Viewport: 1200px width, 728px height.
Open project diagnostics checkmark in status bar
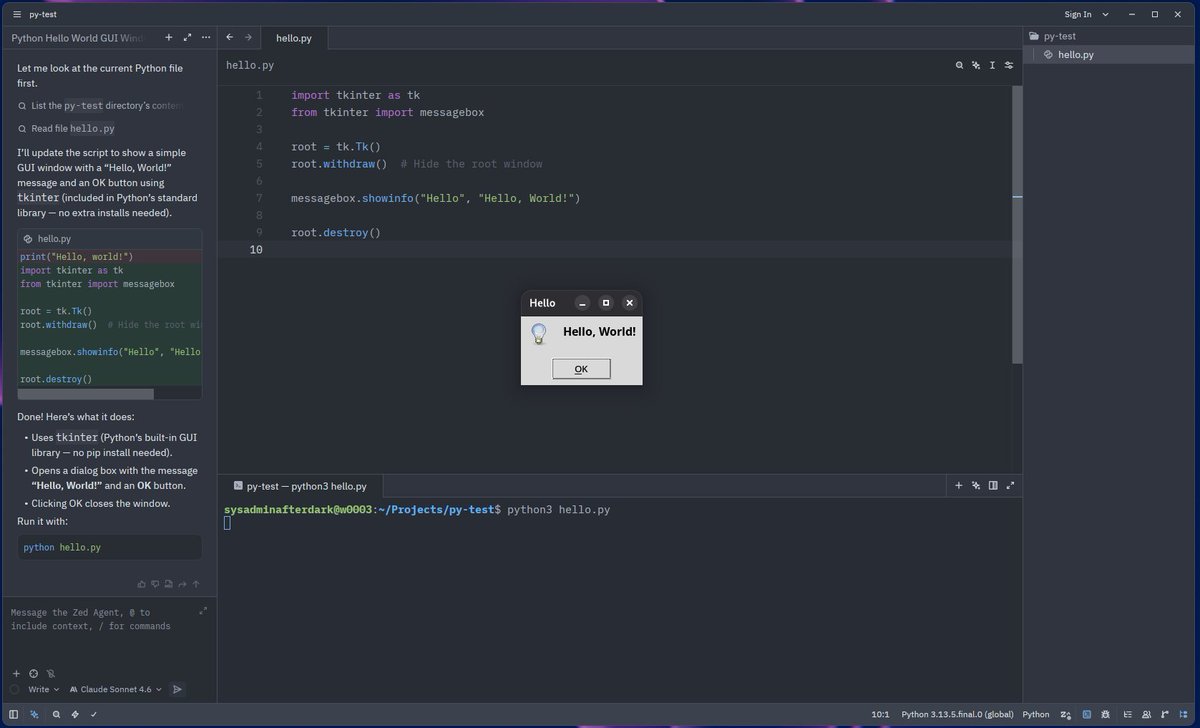click(x=93, y=714)
